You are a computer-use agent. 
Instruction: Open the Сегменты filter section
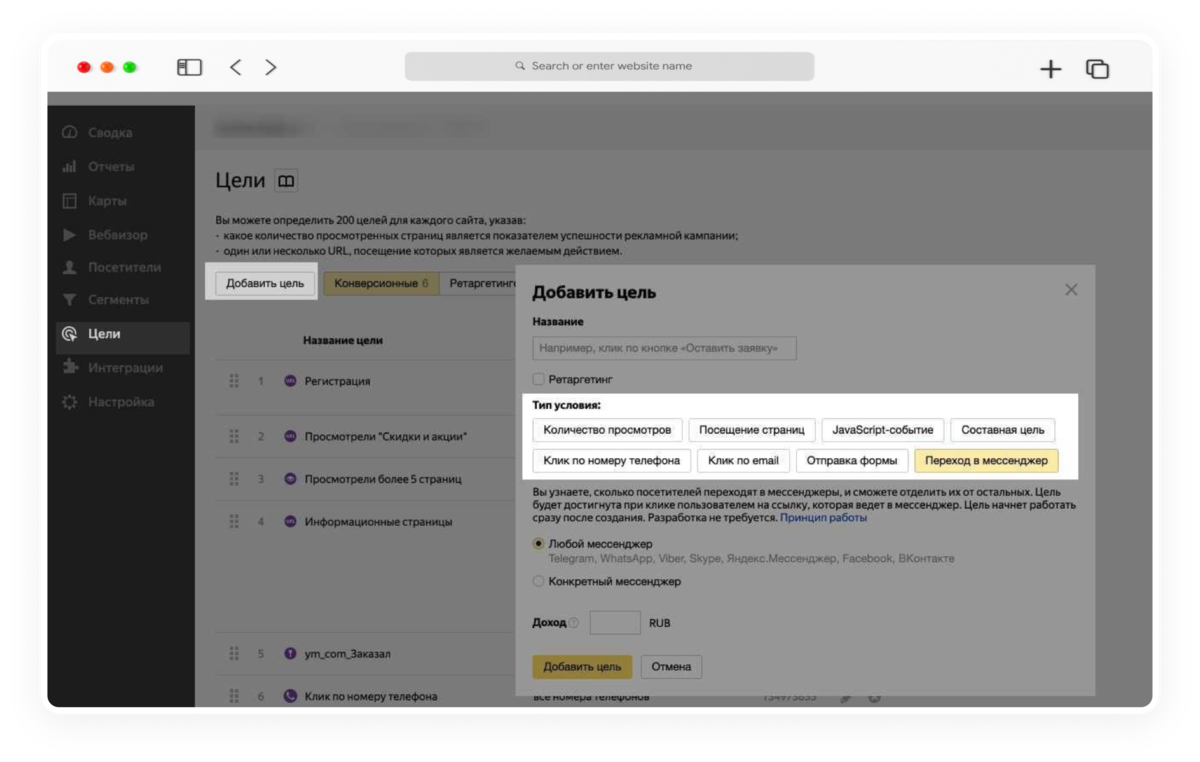coord(105,300)
